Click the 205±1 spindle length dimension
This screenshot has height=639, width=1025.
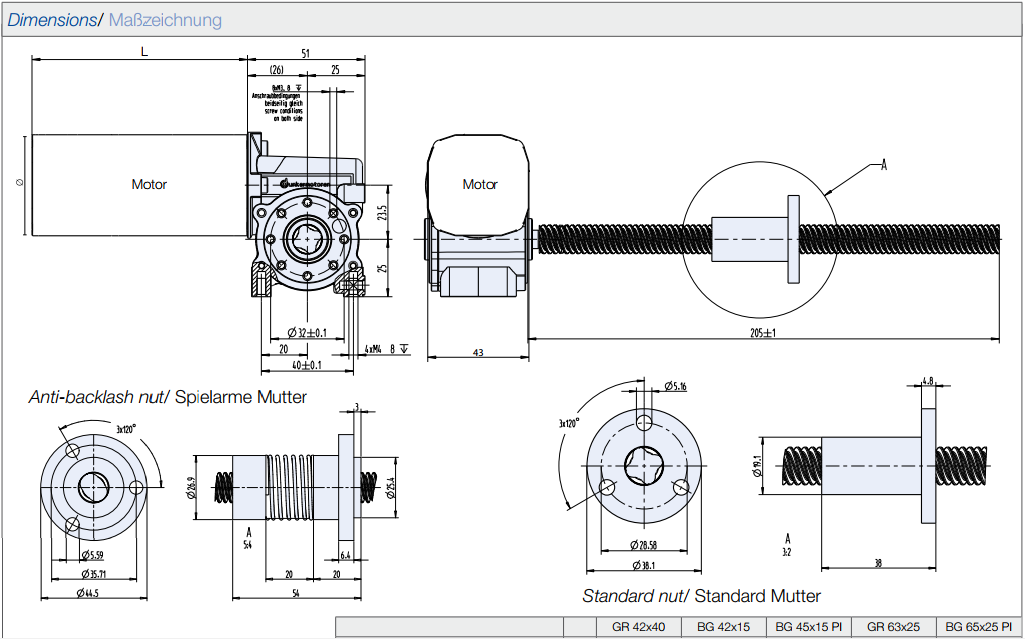tap(763, 332)
